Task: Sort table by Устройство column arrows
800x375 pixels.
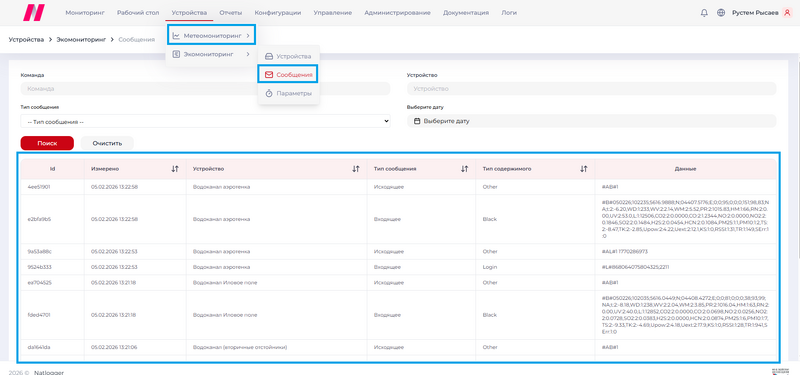Action: [x=356, y=169]
